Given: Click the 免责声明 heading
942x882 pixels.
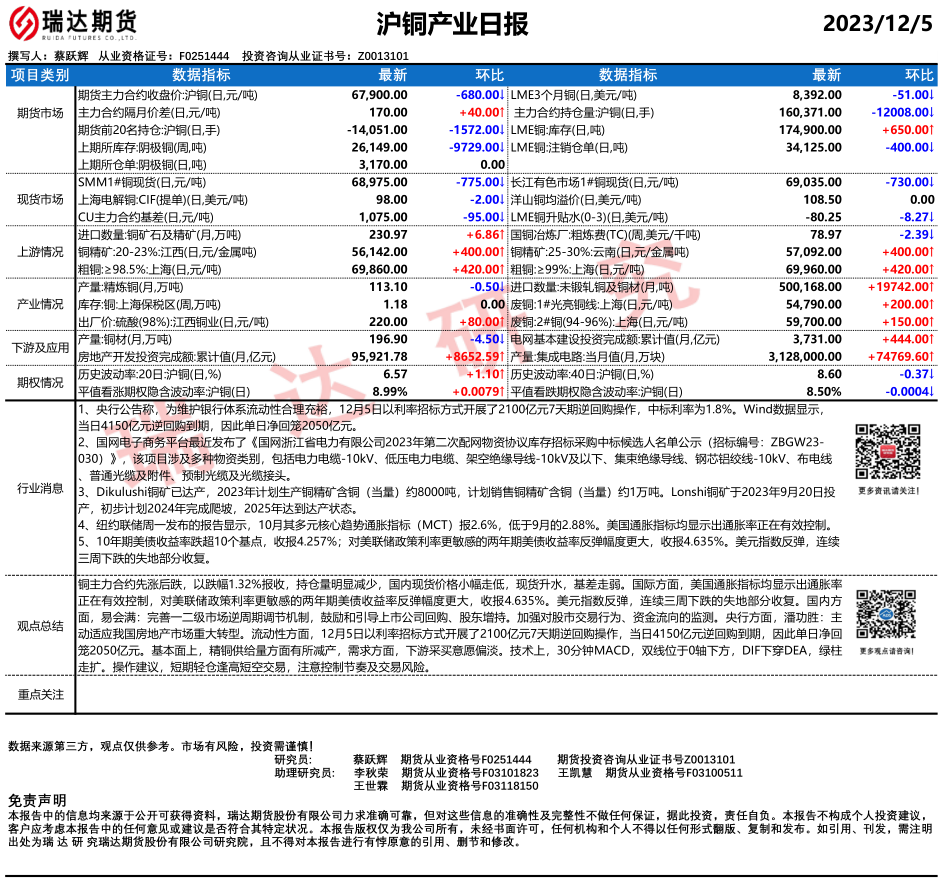Looking at the screenshot, I should 37,801.
